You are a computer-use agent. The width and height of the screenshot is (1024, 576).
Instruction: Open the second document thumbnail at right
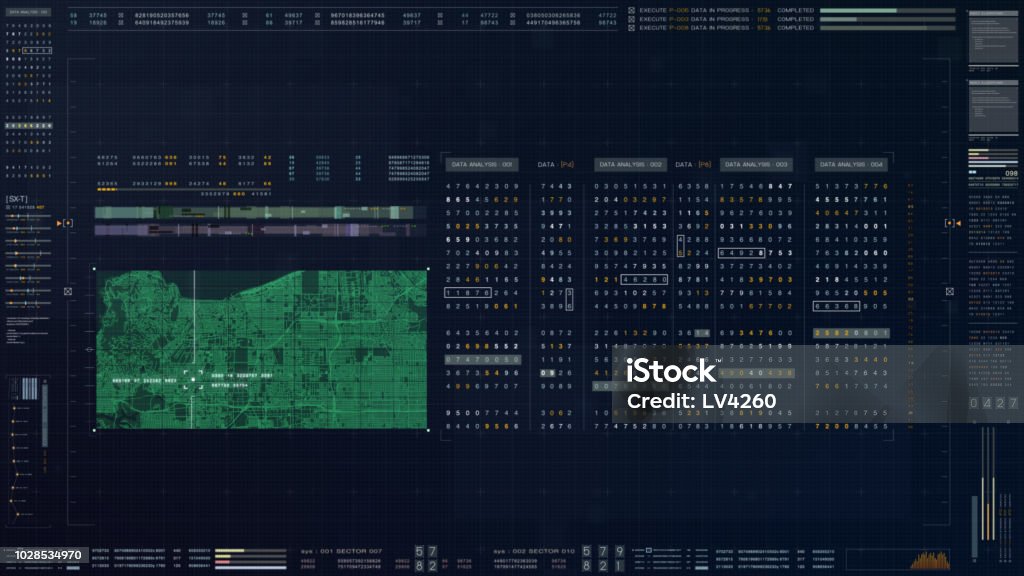pyautogui.click(x=993, y=107)
